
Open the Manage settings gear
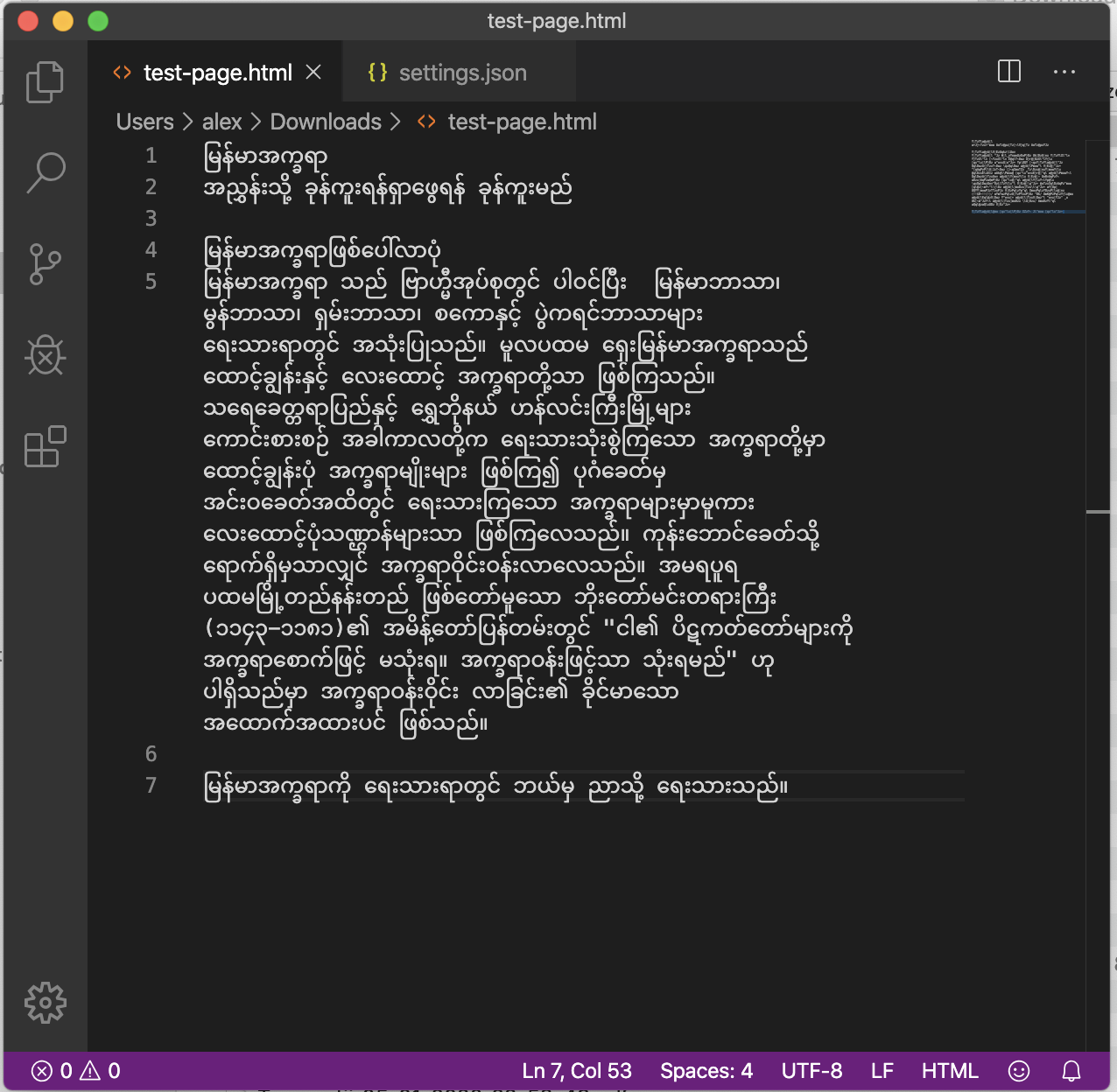[45, 1003]
